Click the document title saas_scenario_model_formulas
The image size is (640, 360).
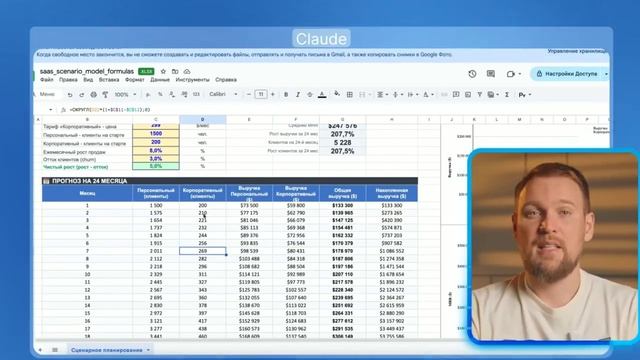point(87,71)
